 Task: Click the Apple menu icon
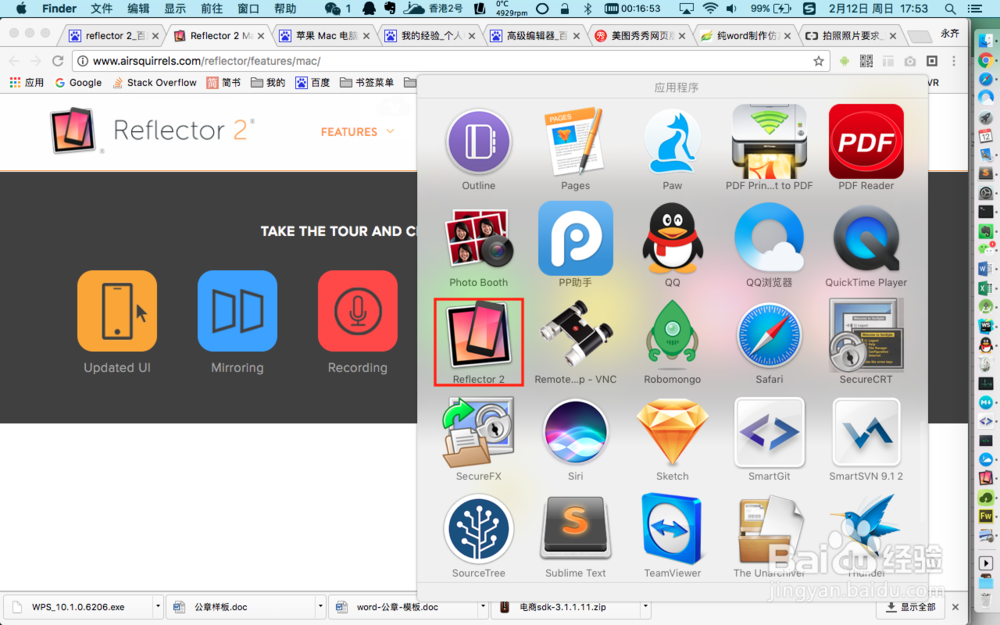pyautogui.click(x=21, y=8)
